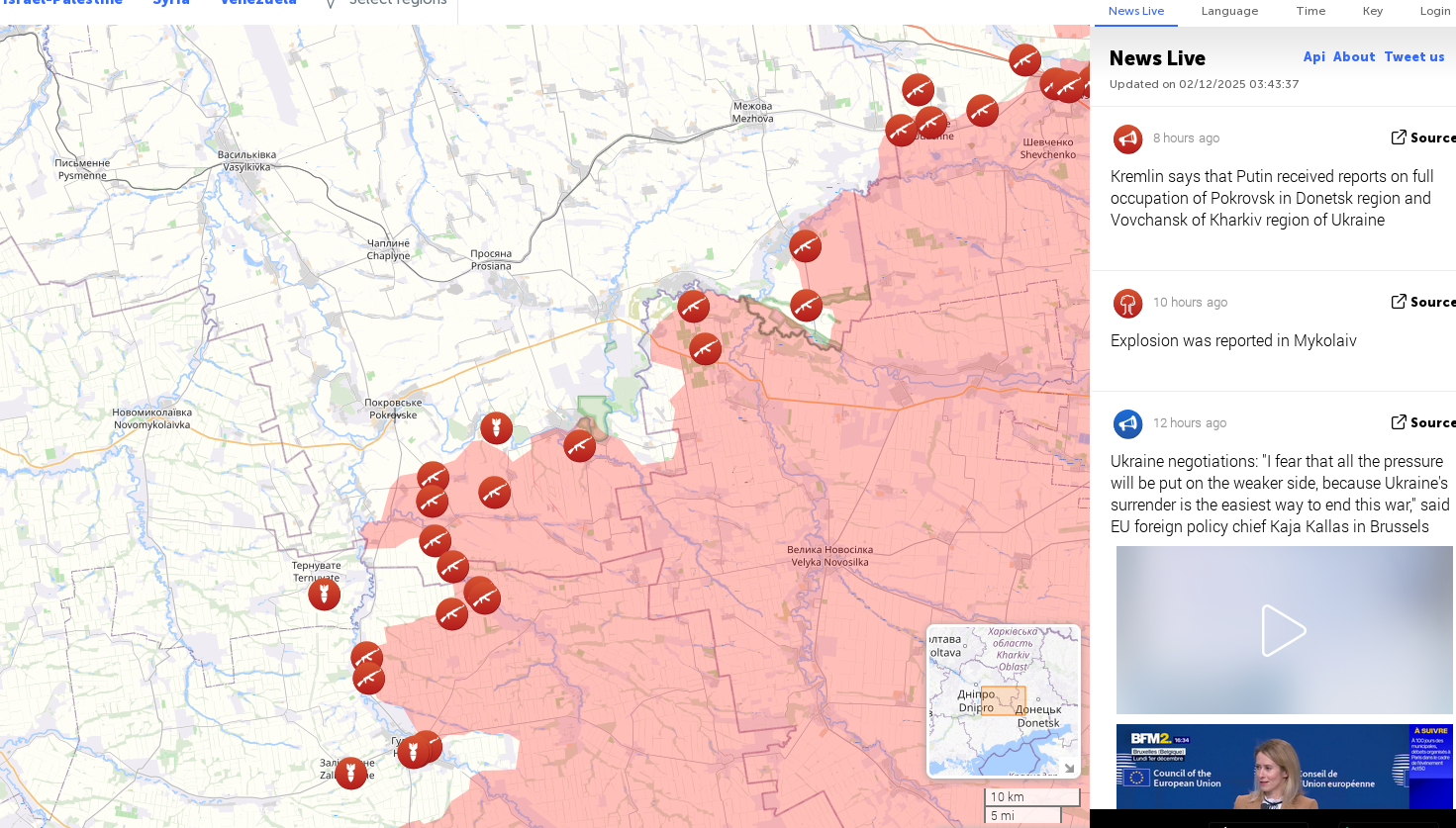Play the Kaja Kallas video
This screenshot has height=828, width=1456.
(x=1284, y=630)
